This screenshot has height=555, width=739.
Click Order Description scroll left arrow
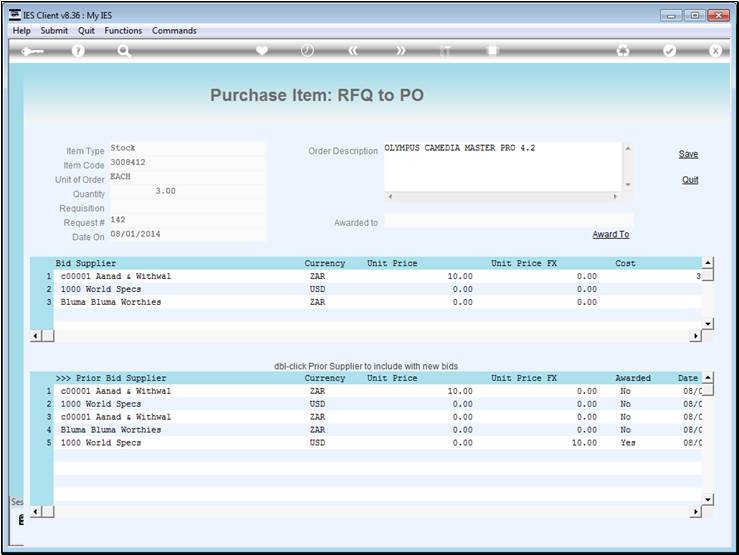click(390, 196)
